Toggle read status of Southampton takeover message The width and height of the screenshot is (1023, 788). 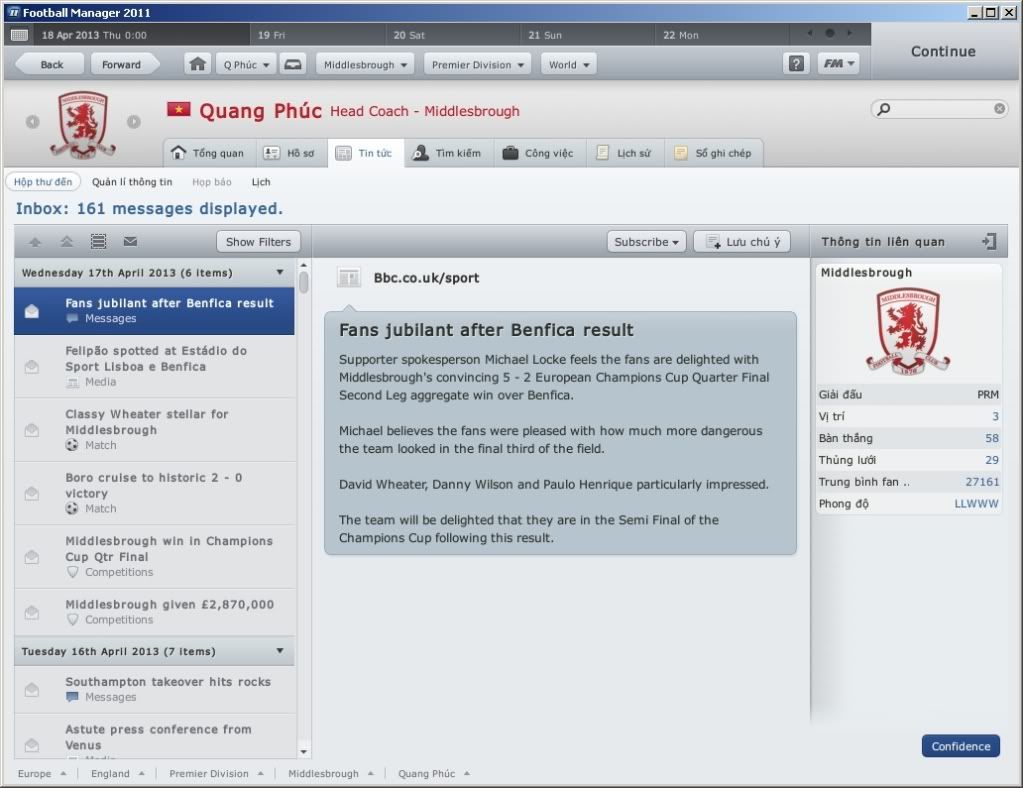31,690
